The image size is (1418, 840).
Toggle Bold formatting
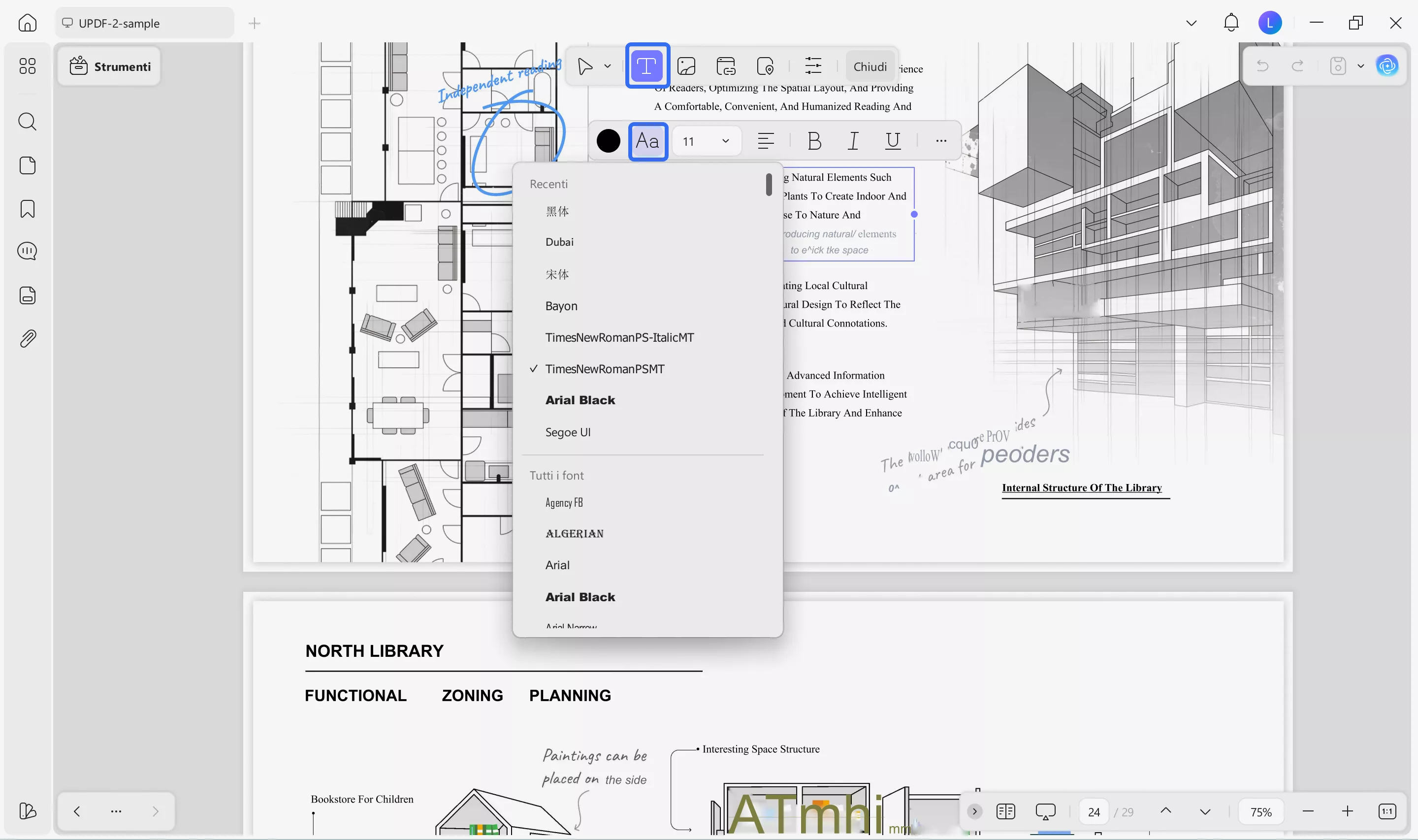pos(814,141)
